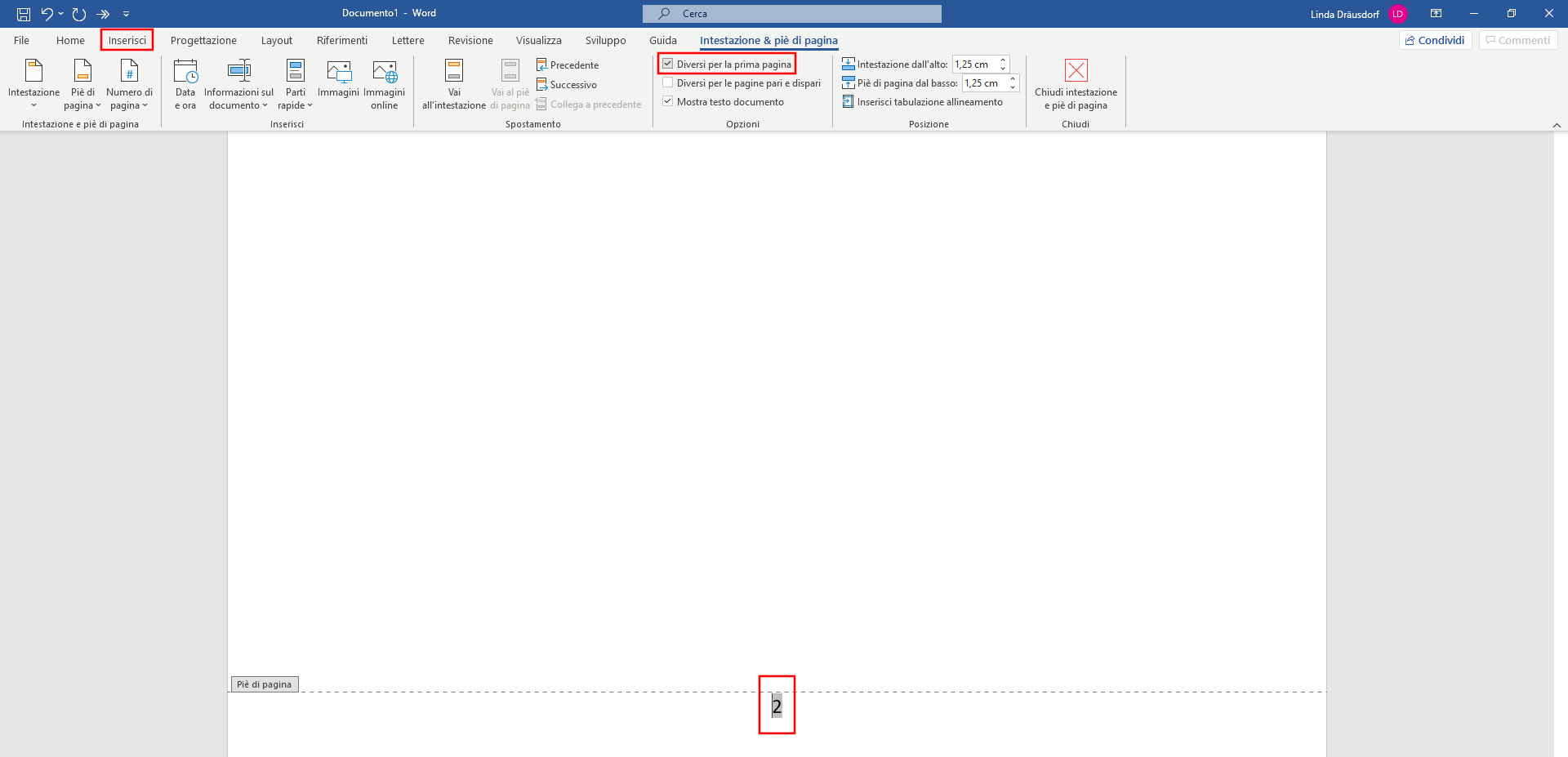Screen dimensions: 1568x757
Task: Click the Immagini icon in ribbon
Action: [338, 73]
